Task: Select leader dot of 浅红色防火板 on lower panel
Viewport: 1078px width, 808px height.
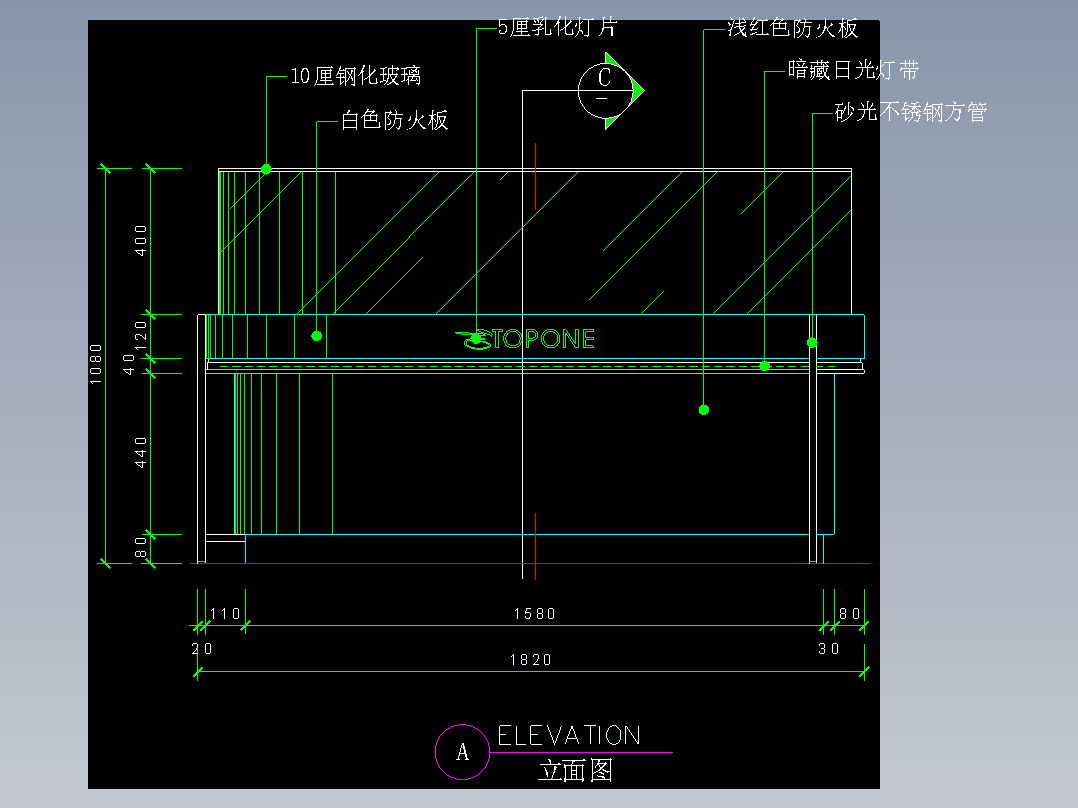Action: (x=703, y=410)
